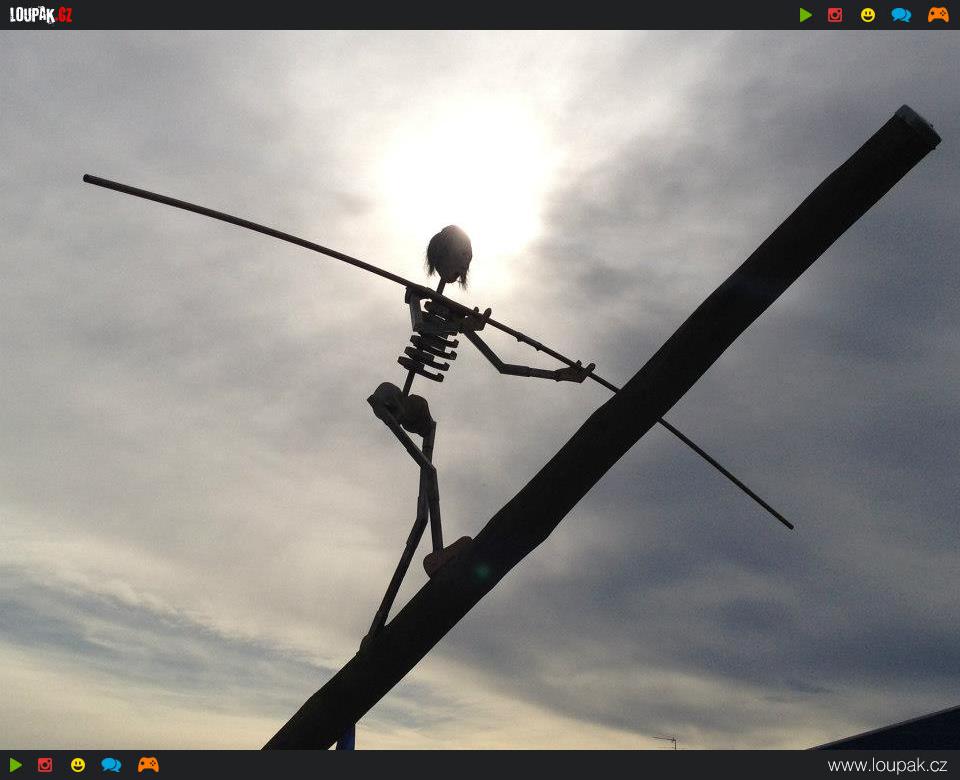Click the green play icon in top bar
This screenshot has width=960, height=780.
pos(806,15)
